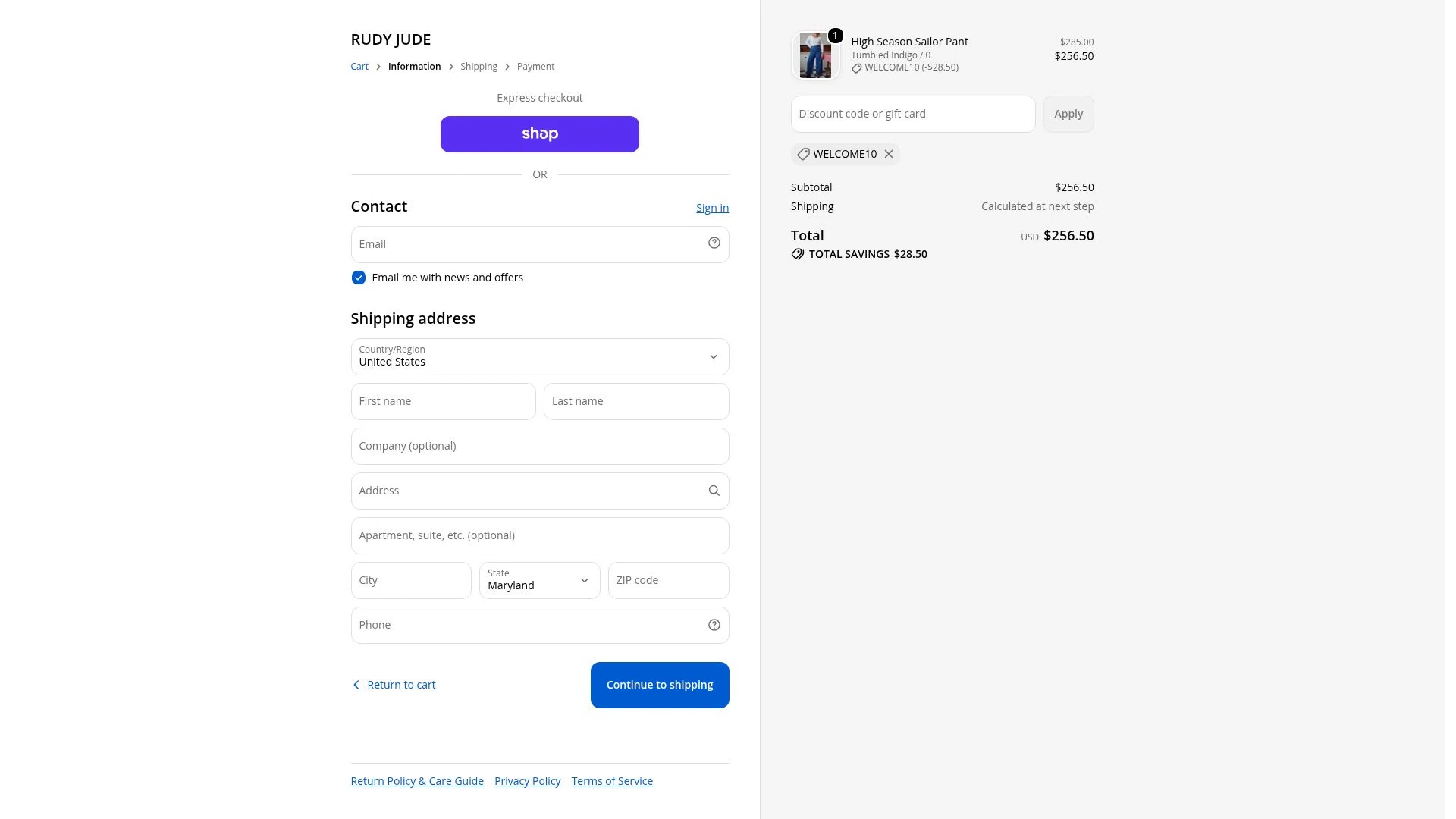Click the phone help question mark icon
Image resolution: width=1456 pixels, height=819 pixels.
tap(714, 626)
